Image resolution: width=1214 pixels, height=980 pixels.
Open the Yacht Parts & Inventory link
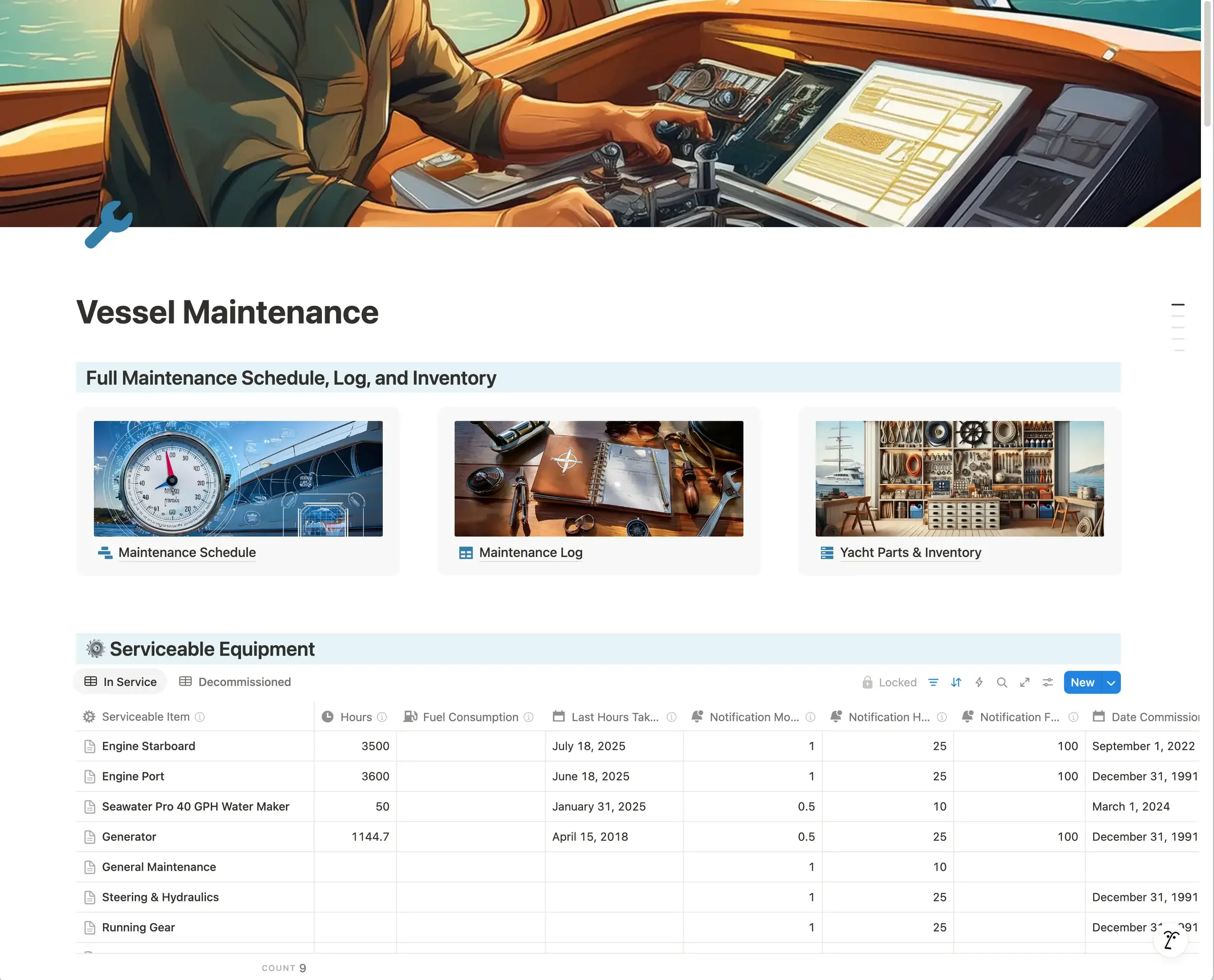[910, 553]
